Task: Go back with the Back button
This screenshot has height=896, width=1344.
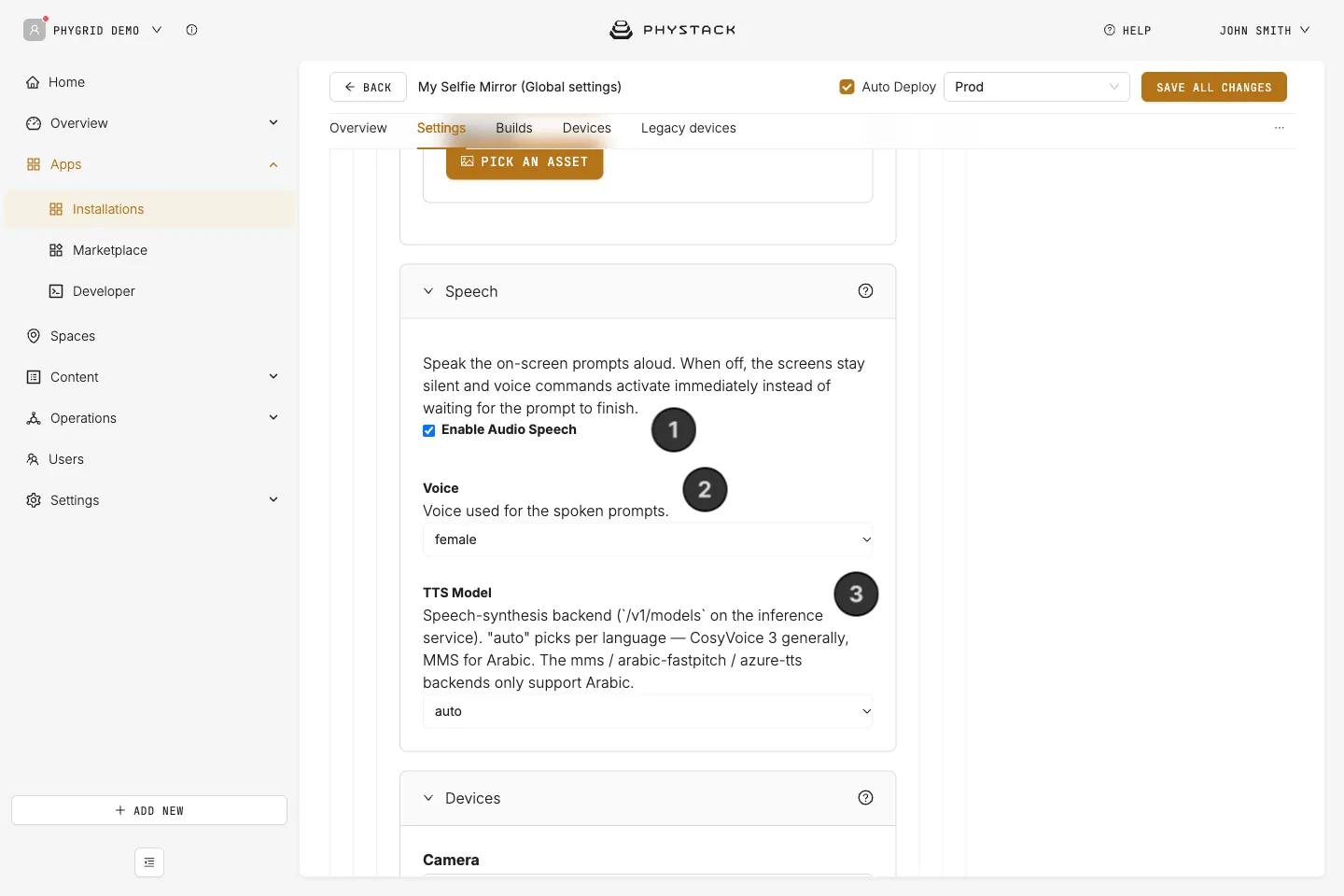Action: point(368,87)
